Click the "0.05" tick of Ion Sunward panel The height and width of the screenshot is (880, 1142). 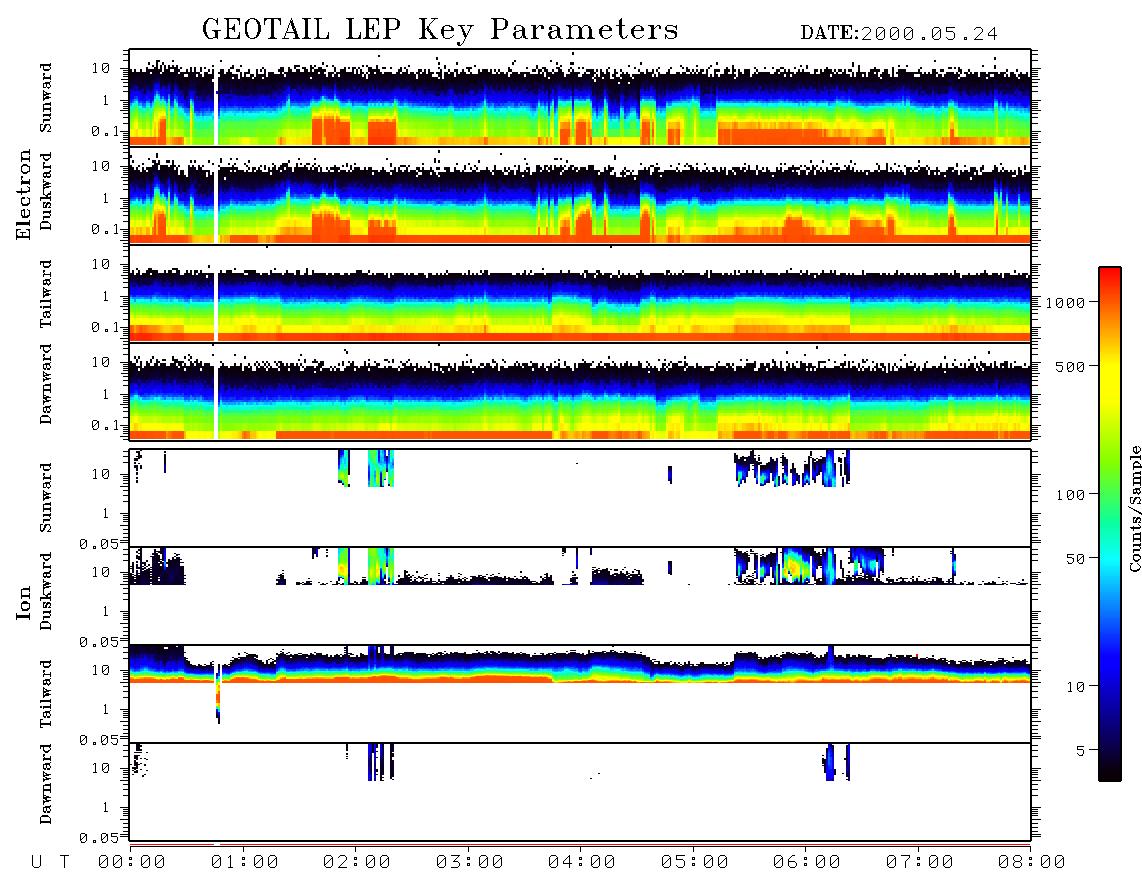click(98, 544)
